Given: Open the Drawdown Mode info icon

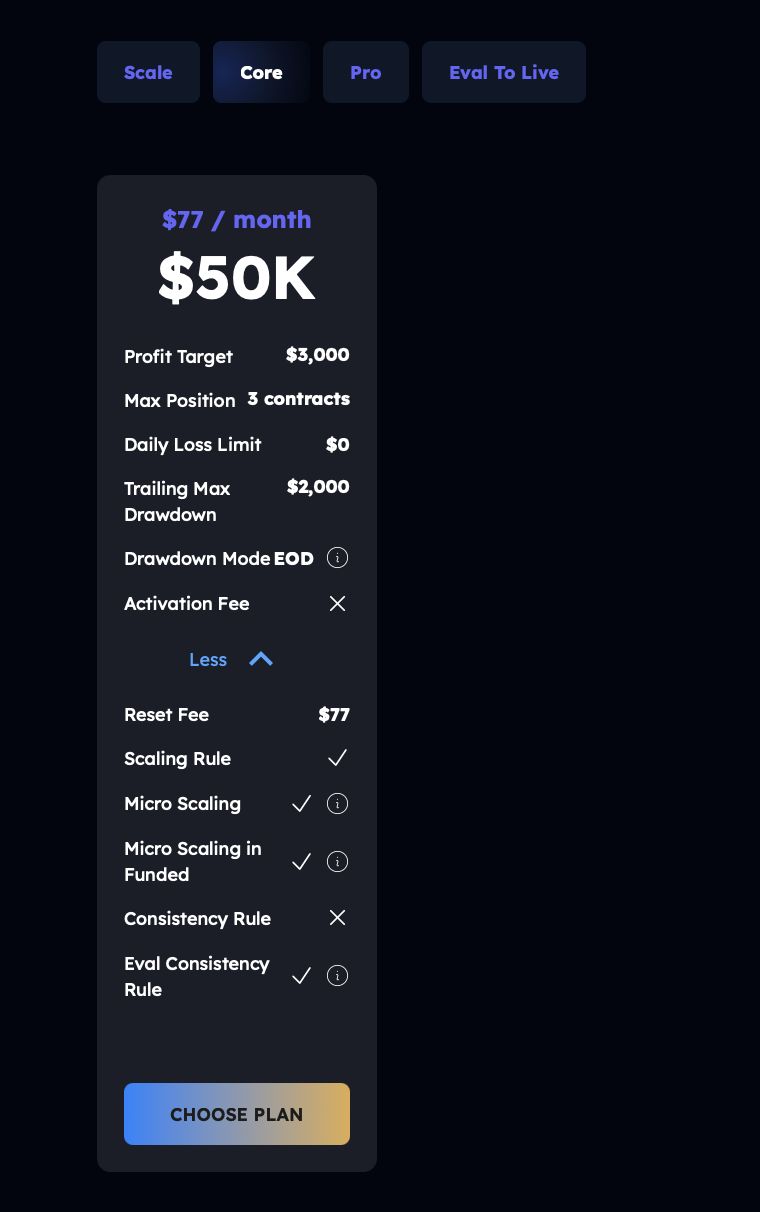Looking at the screenshot, I should (x=338, y=558).
